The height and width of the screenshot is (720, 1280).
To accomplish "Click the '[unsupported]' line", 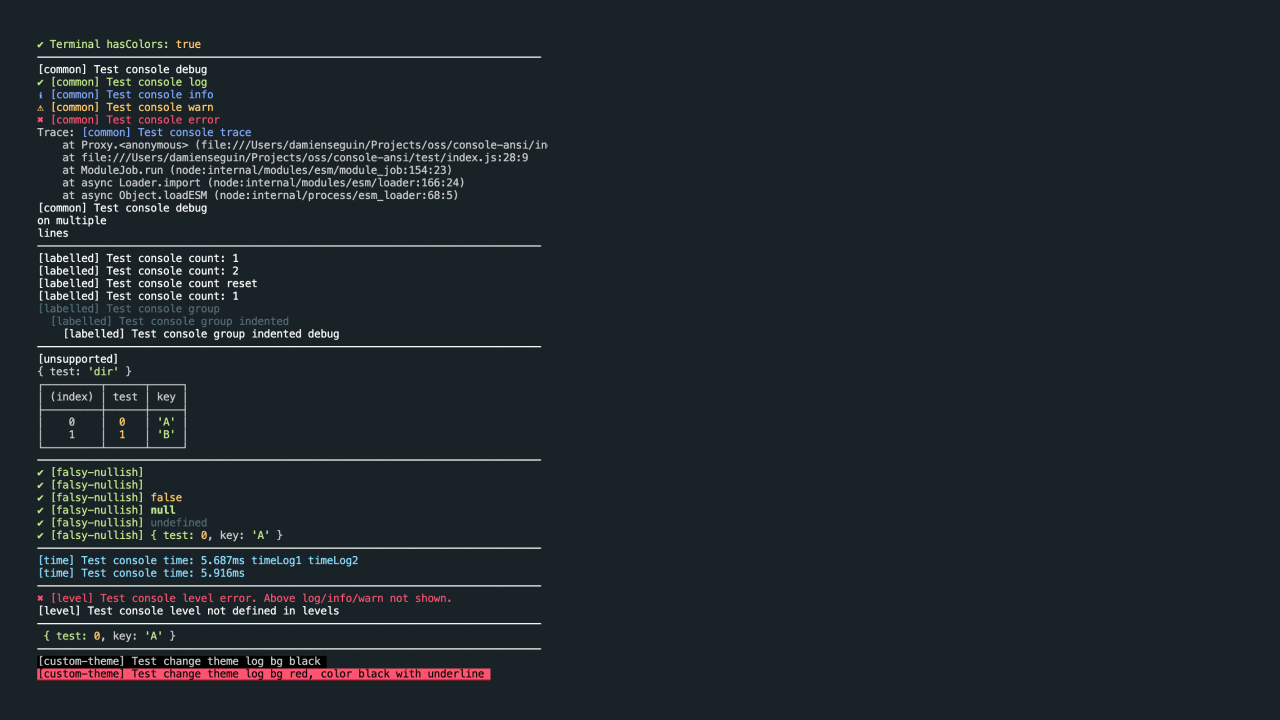I will pyautogui.click(x=78, y=359).
